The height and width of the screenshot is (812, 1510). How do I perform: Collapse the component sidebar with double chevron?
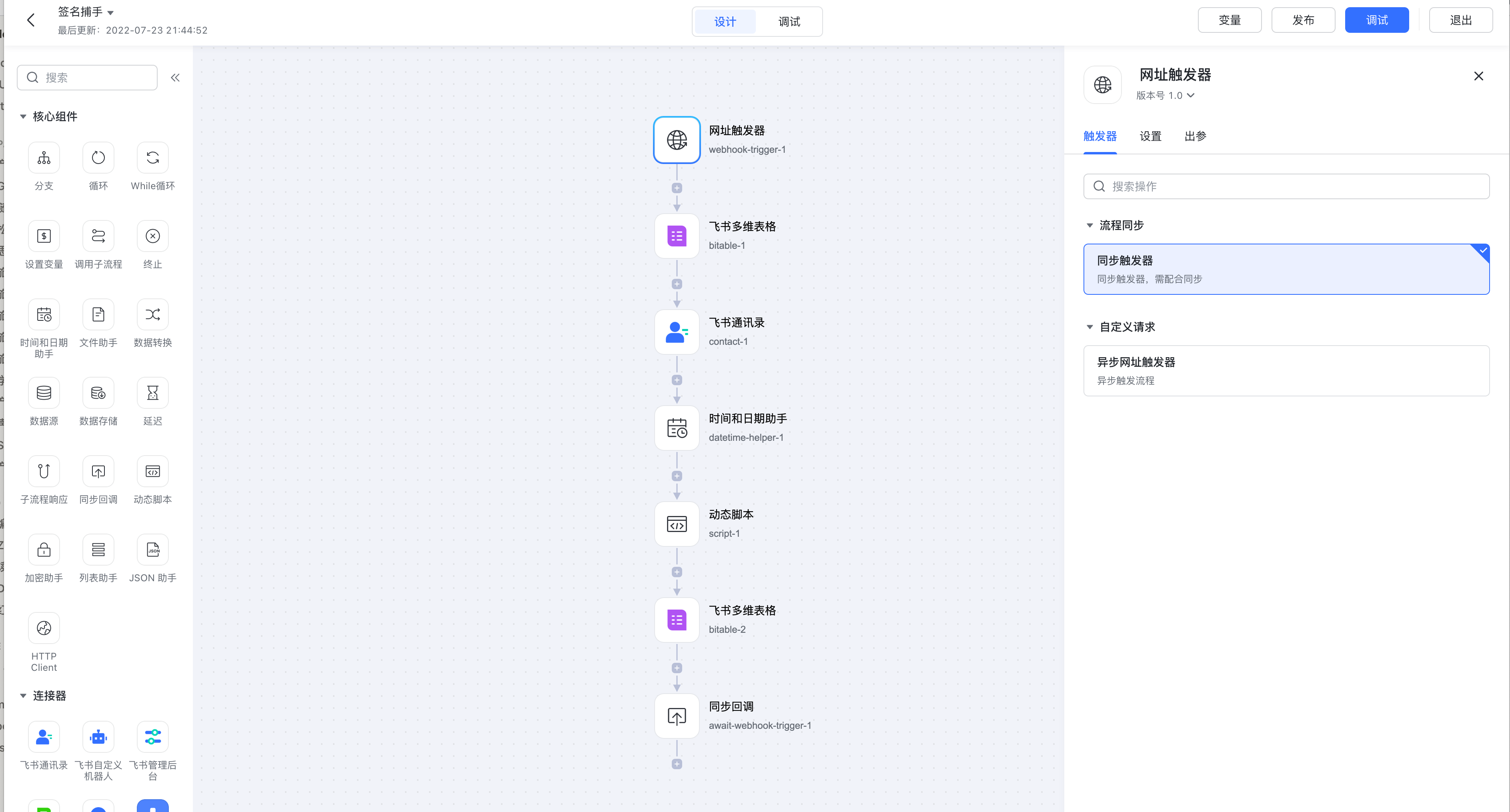pyautogui.click(x=175, y=78)
